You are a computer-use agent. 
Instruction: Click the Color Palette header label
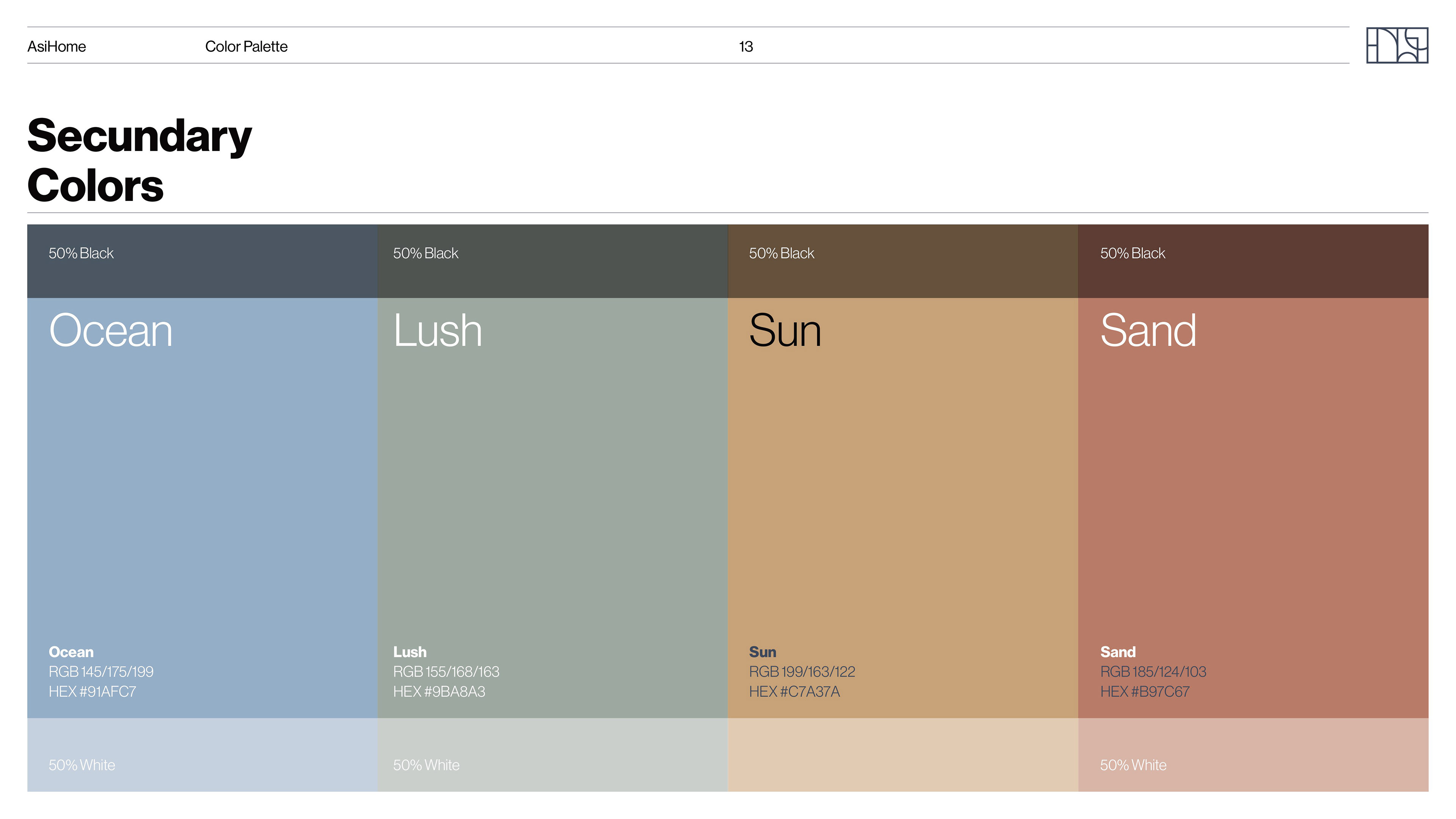click(x=246, y=46)
